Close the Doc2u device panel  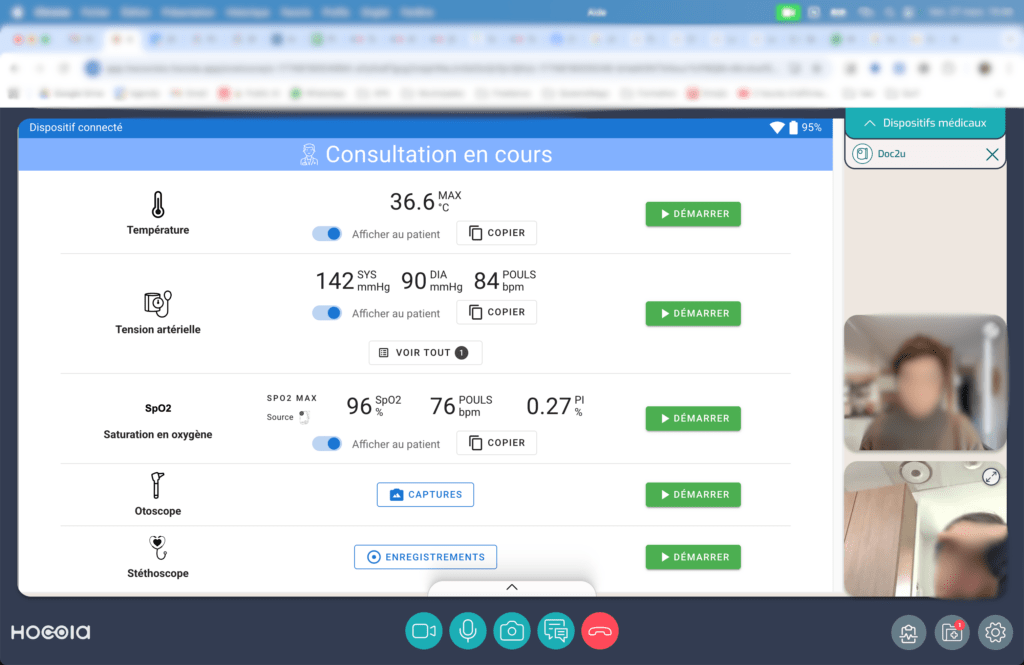[992, 154]
